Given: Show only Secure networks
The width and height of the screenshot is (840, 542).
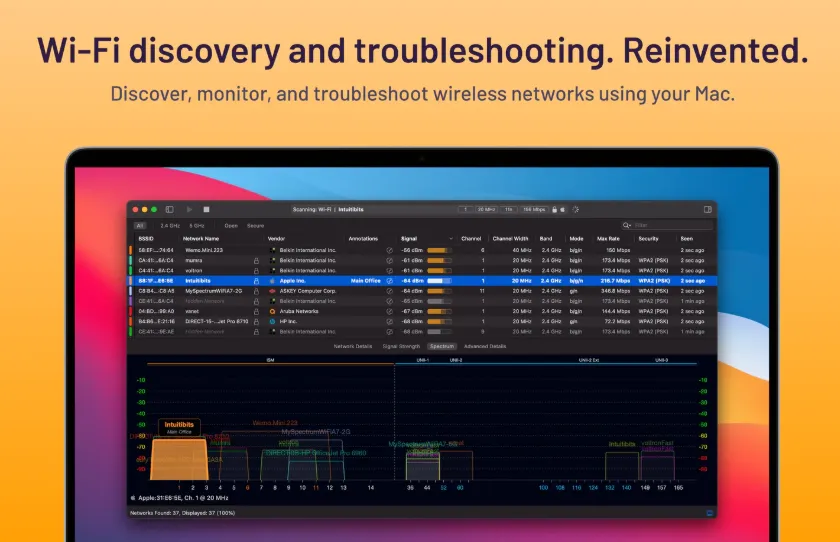Looking at the screenshot, I should 256,226.
